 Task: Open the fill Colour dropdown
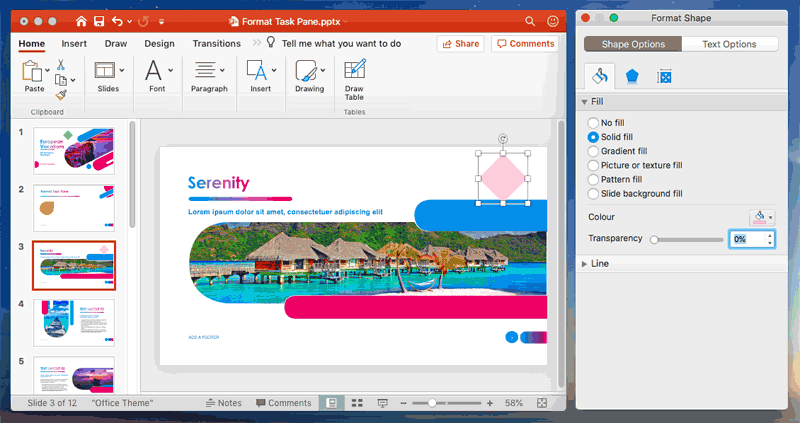(x=762, y=216)
